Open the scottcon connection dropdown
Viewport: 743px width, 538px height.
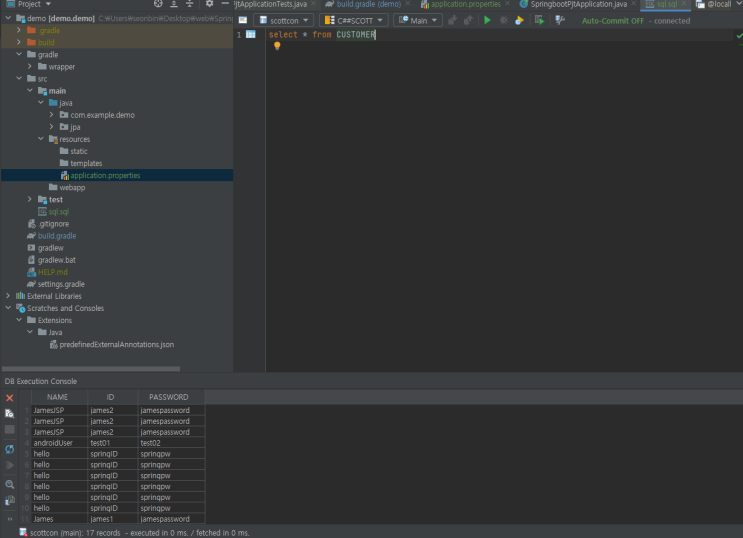(283, 20)
